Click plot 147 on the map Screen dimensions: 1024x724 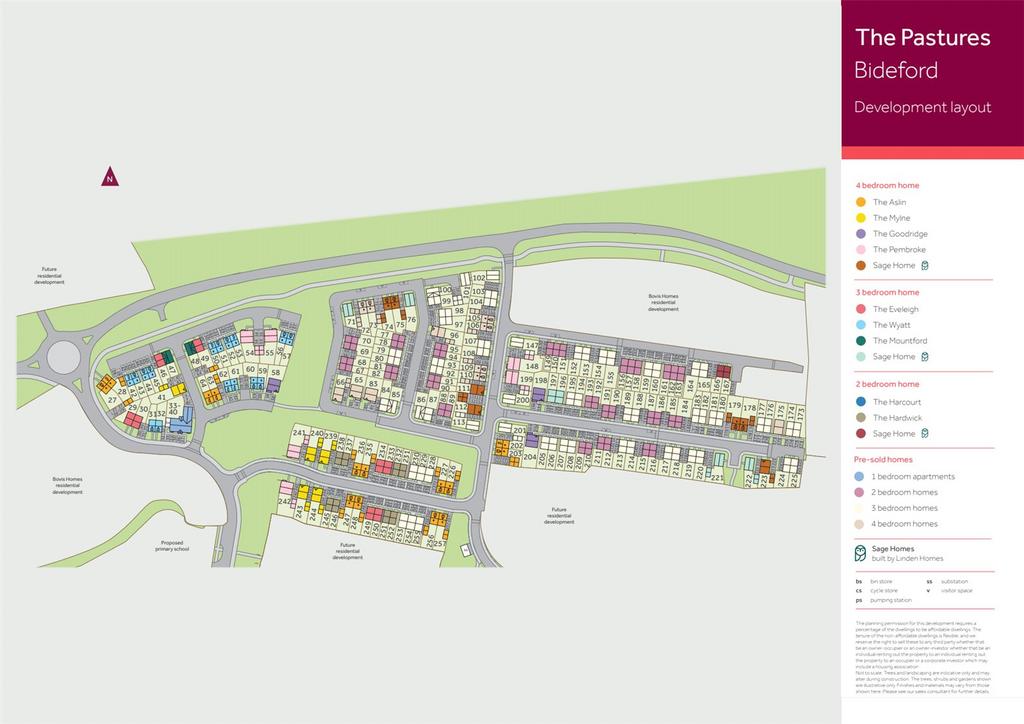click(532, 345)
